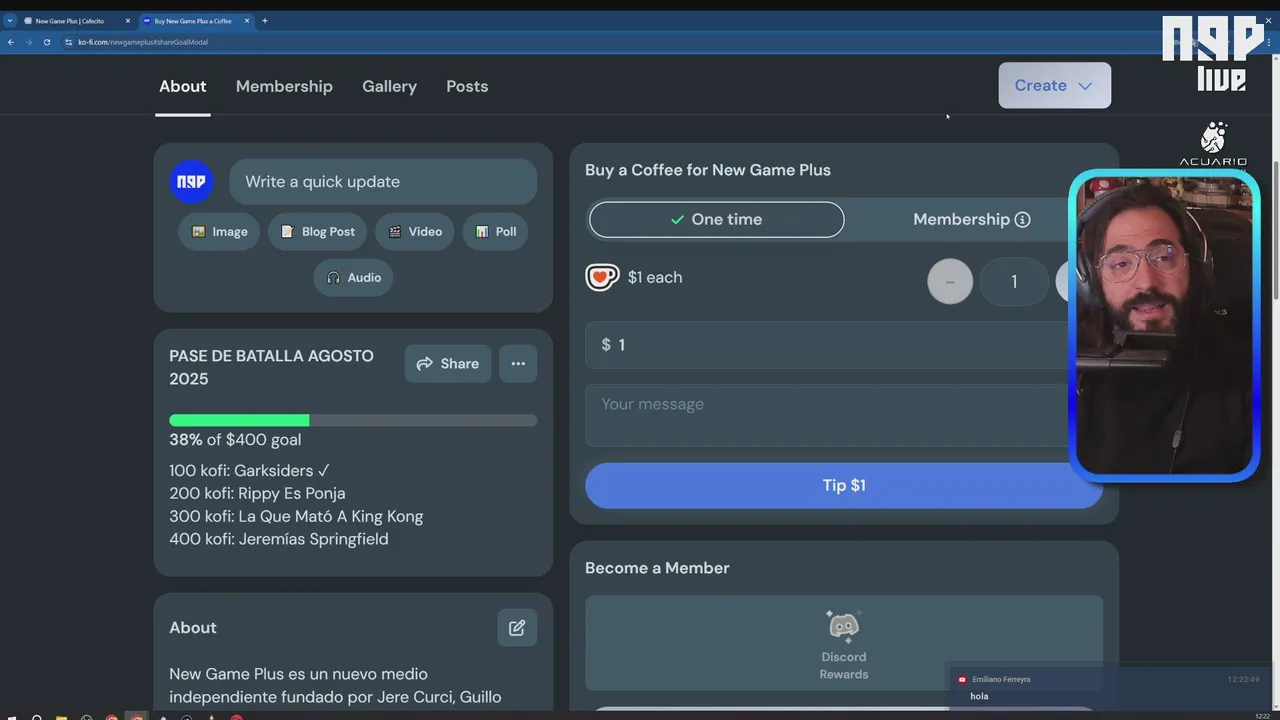
Task: Click 'Buy a Coffee for New Game Plus' heading
Action: point(708,170)
